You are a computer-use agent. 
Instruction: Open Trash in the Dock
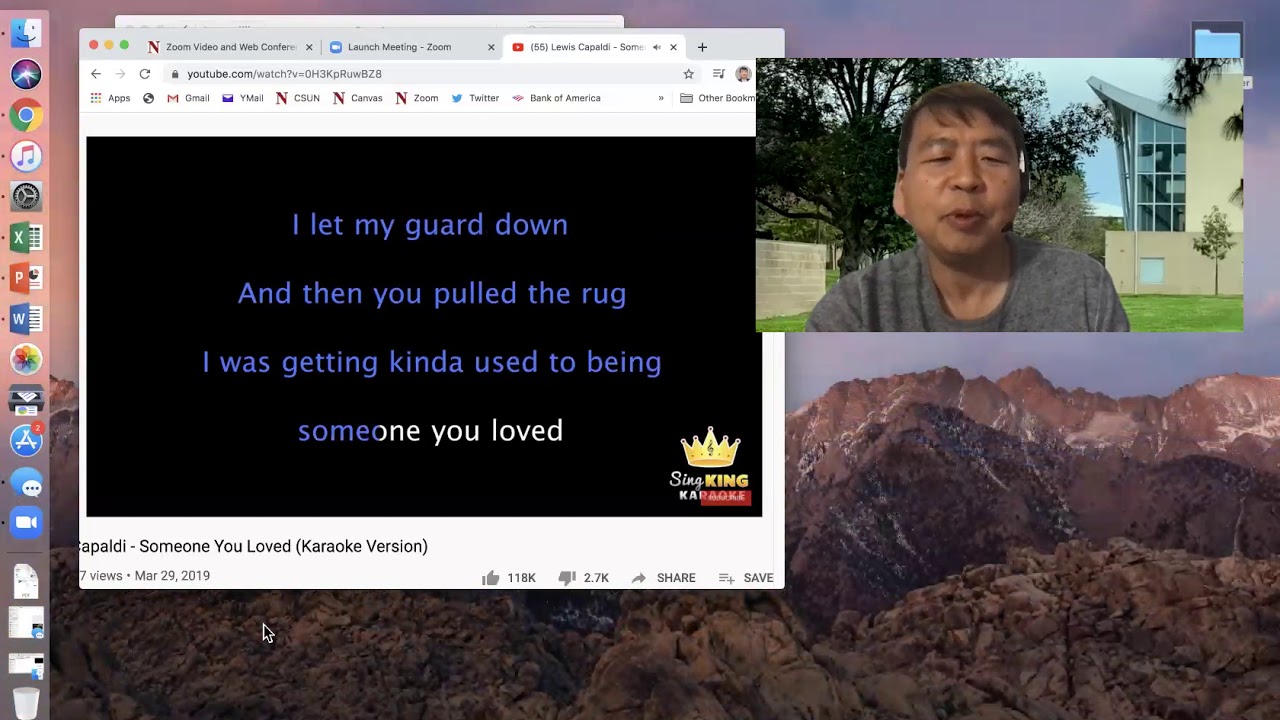[x=26, y=703]
